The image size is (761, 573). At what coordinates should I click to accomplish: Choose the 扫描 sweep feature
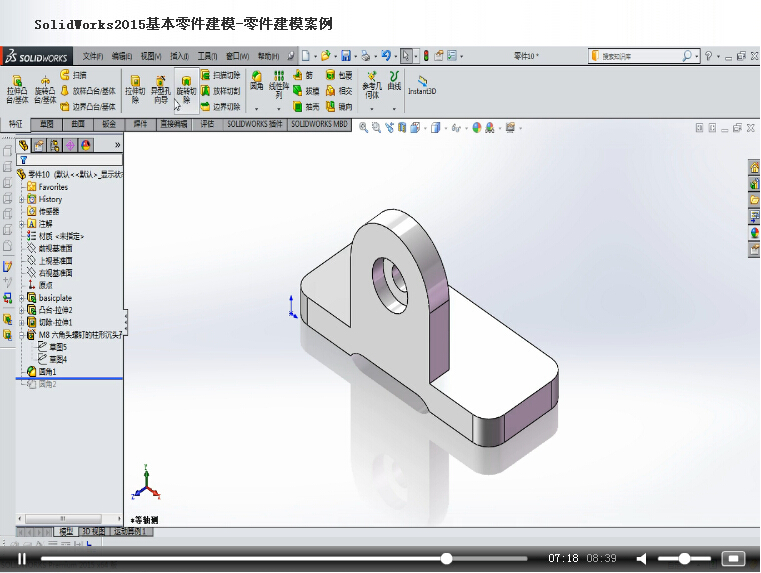pyautogui.click(x=73, y=75)
